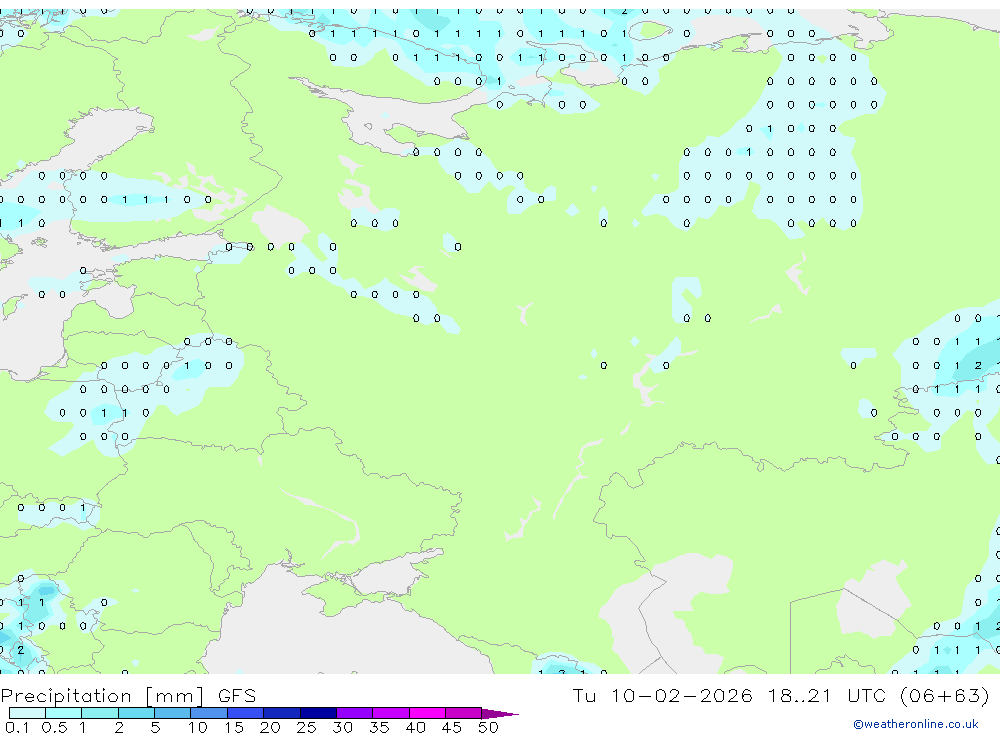Pick the 2–5 mm legend swatch

136,713
